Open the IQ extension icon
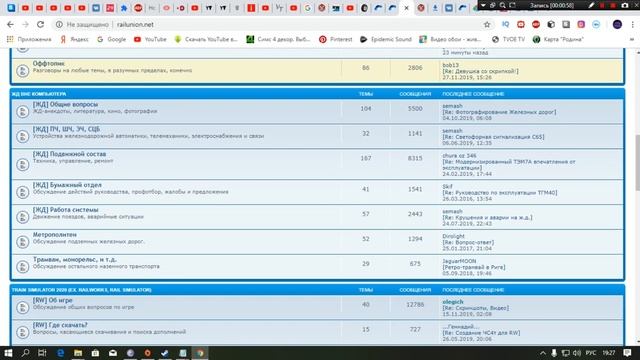This screenshot has width=640, height=360. (505, 24)
